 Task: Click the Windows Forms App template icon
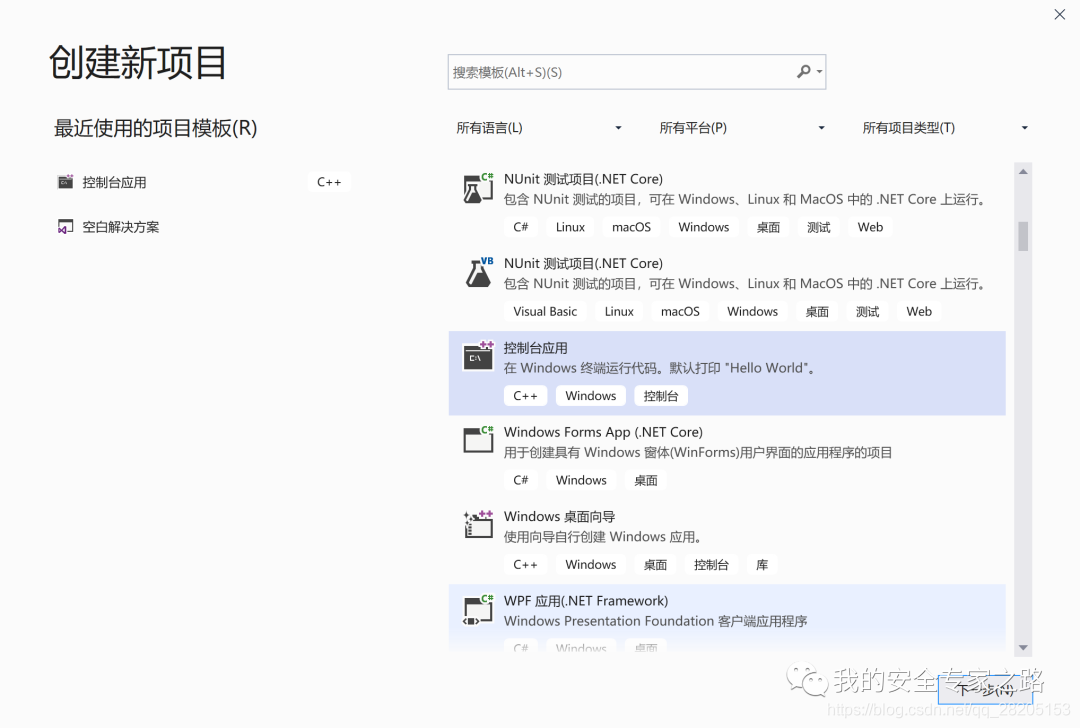(x=478, y=439)
